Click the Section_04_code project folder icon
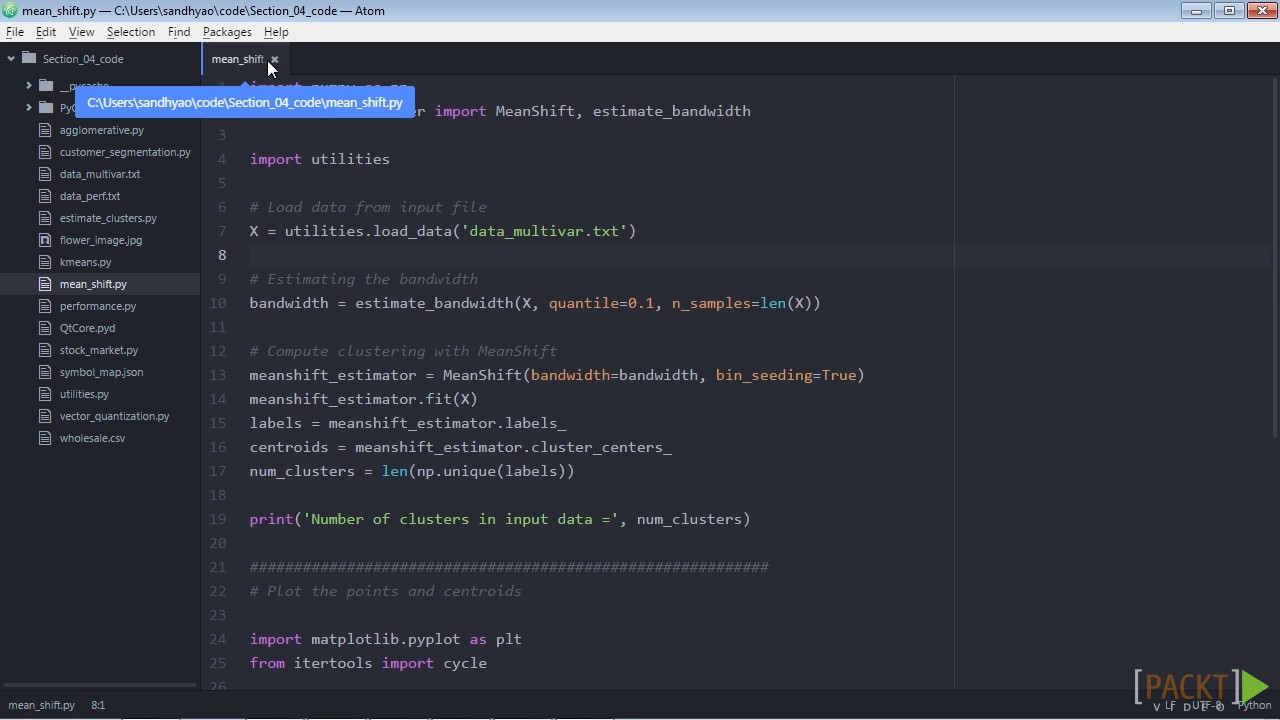This screenshot has height=720, width=1280. [x=29, y=59]
